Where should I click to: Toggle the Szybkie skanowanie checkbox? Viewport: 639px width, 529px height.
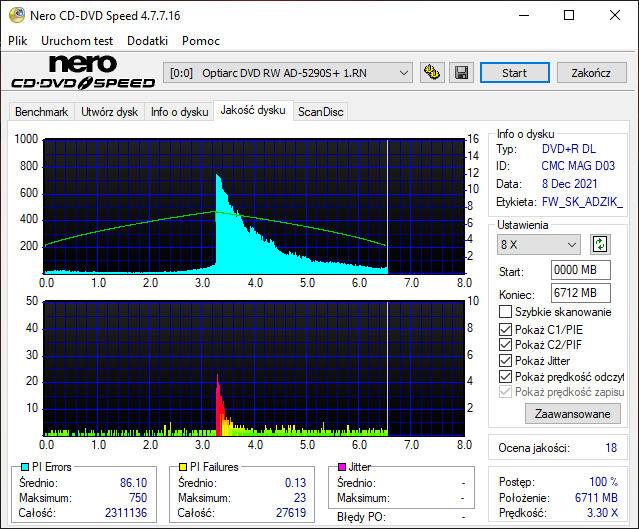[x=505, y=312]
